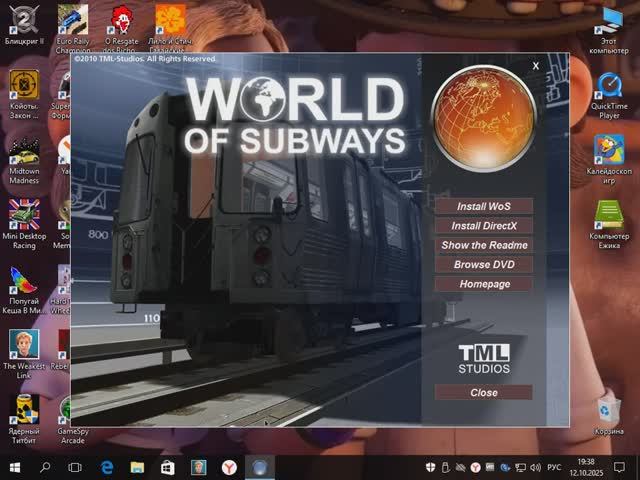Viewport: 640px width, 480px height.
Task: Open Show the Readme
Action: click(x=484, y=245)
